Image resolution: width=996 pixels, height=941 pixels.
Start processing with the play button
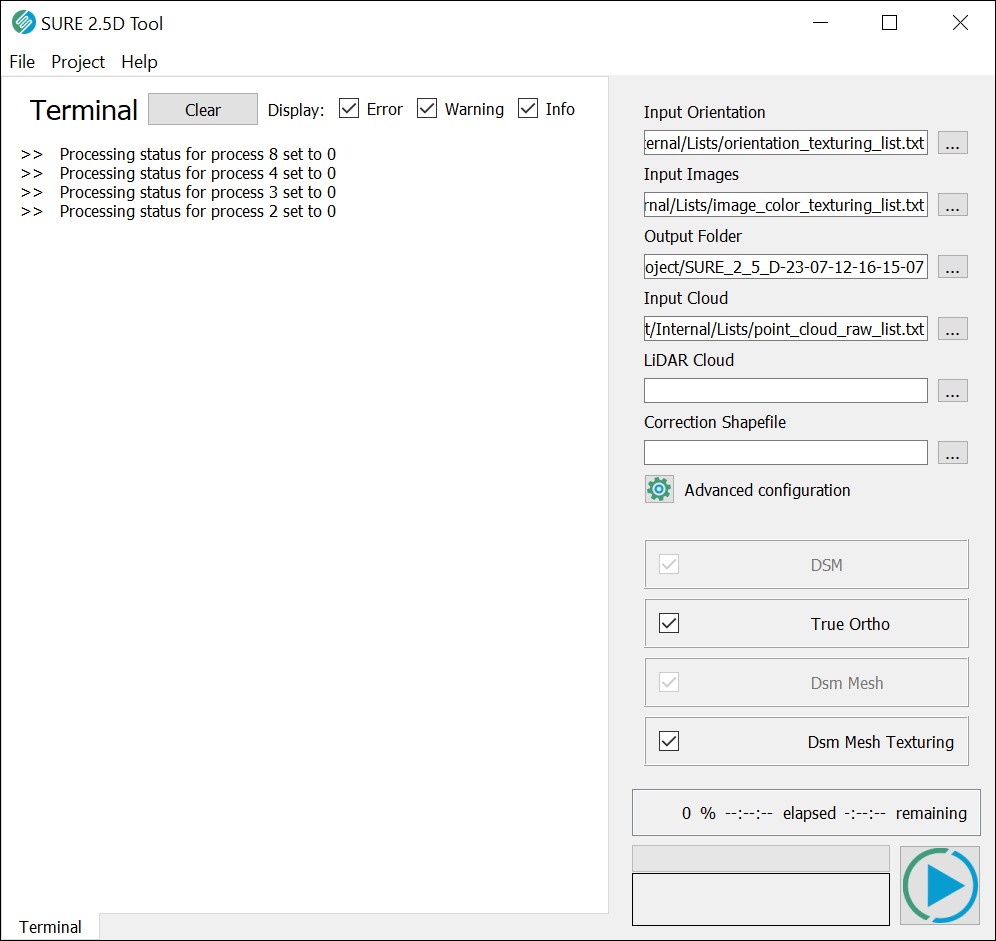tap(940, 886)
